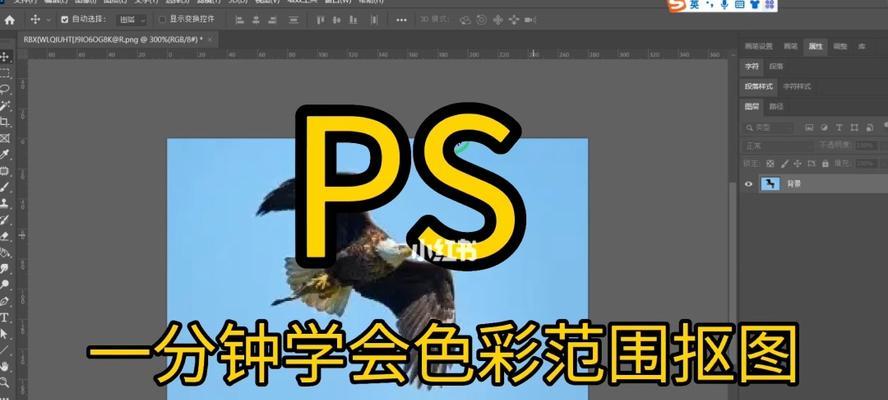
Task: Click Sogou input method S logo
Action: (677, 5)
